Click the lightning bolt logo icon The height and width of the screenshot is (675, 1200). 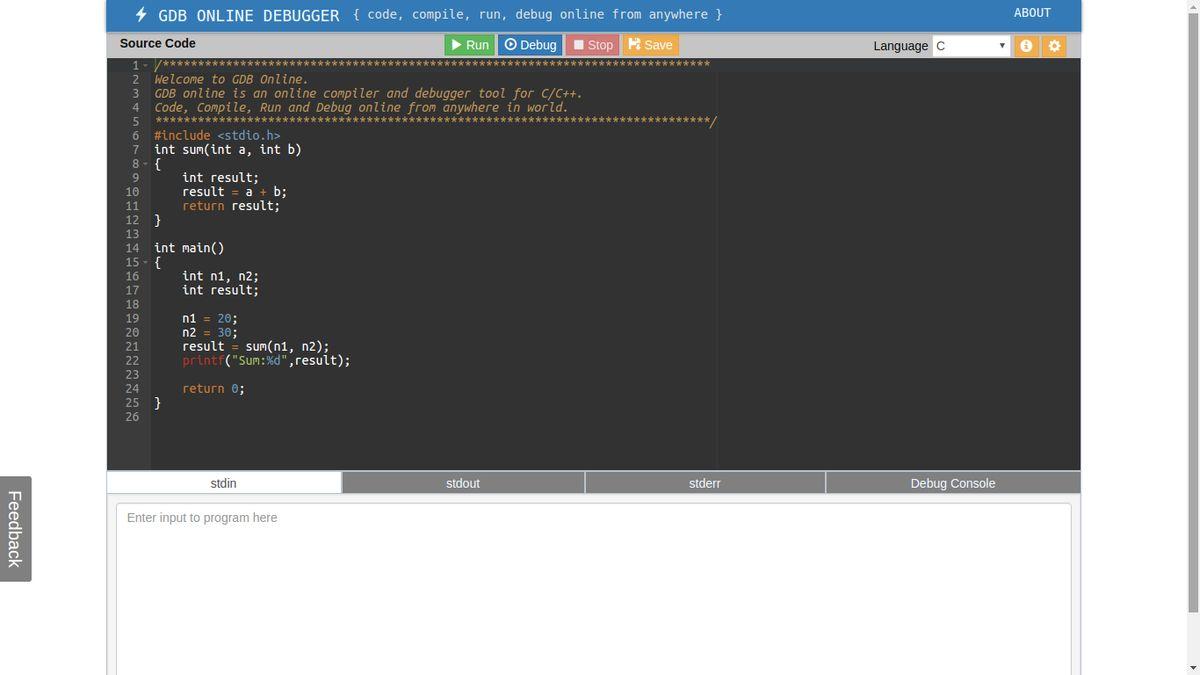142,15
